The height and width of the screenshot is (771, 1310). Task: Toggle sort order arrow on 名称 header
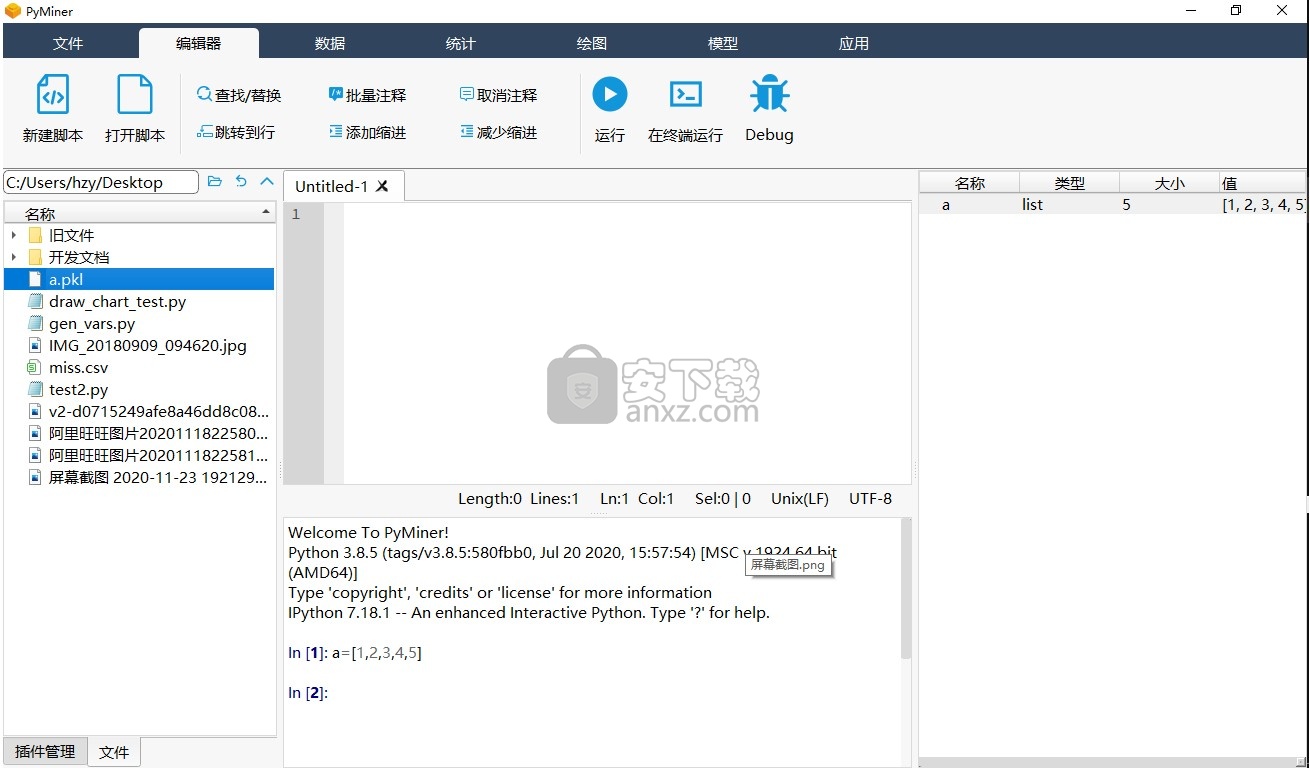(x=266, y=212)
